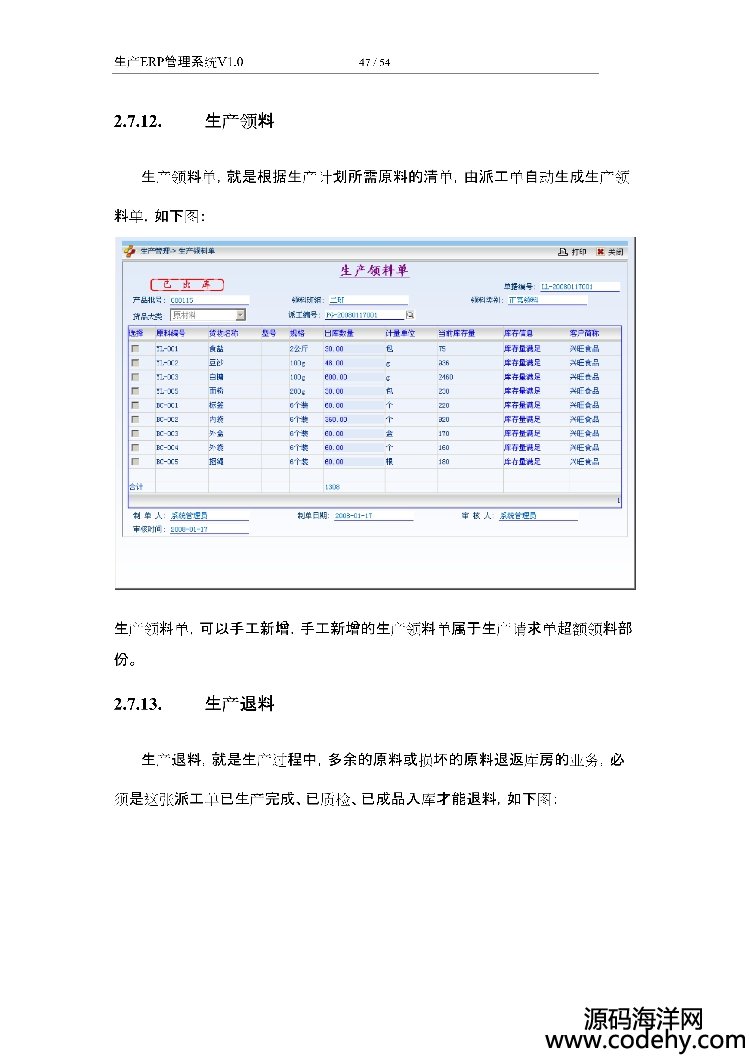
Task: Click the 生产管理 > 生产领料单 breadcrumb
Action: click(178, 251)
